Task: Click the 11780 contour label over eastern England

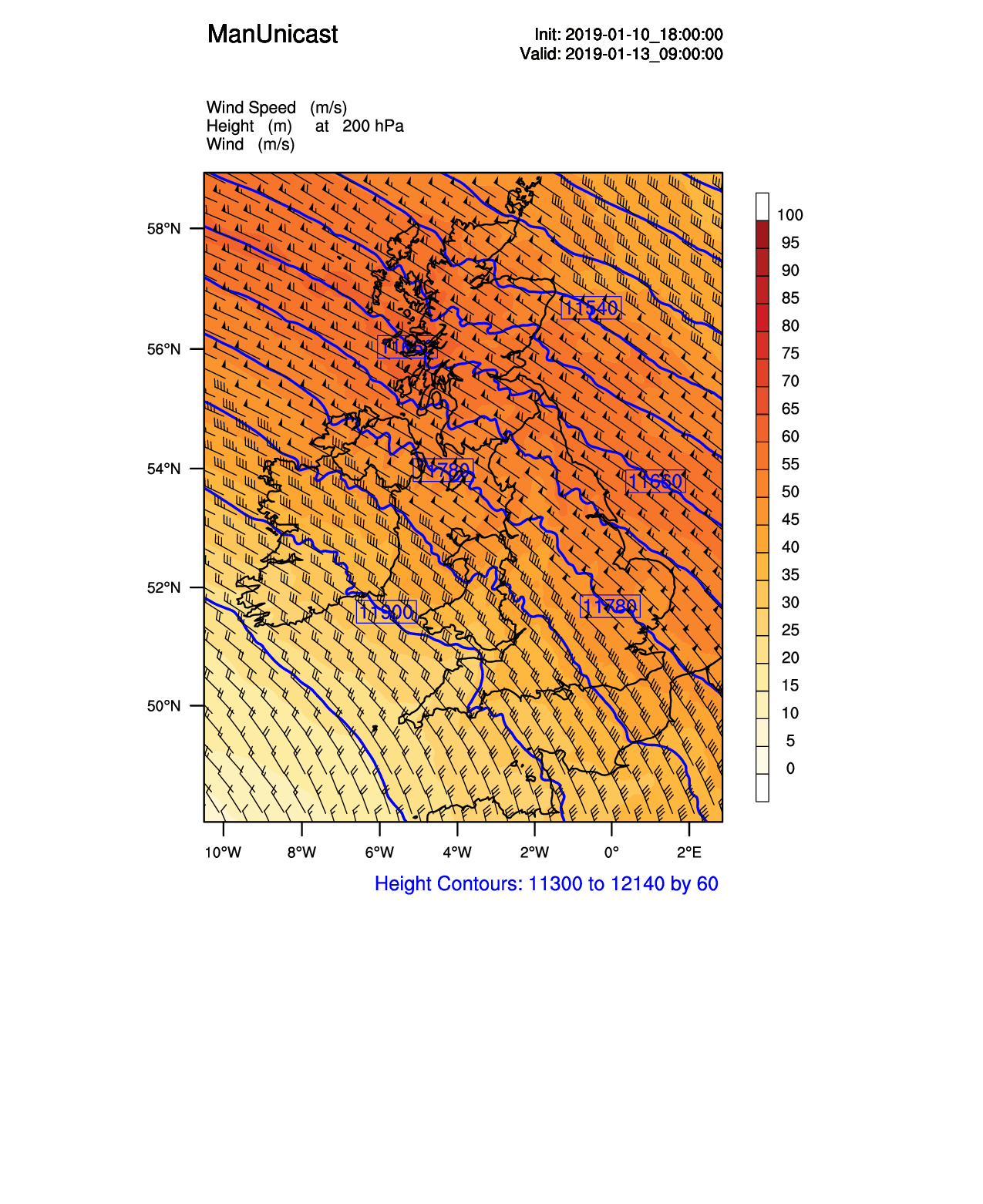Action: pyautogui.click(x=610, y=606)
